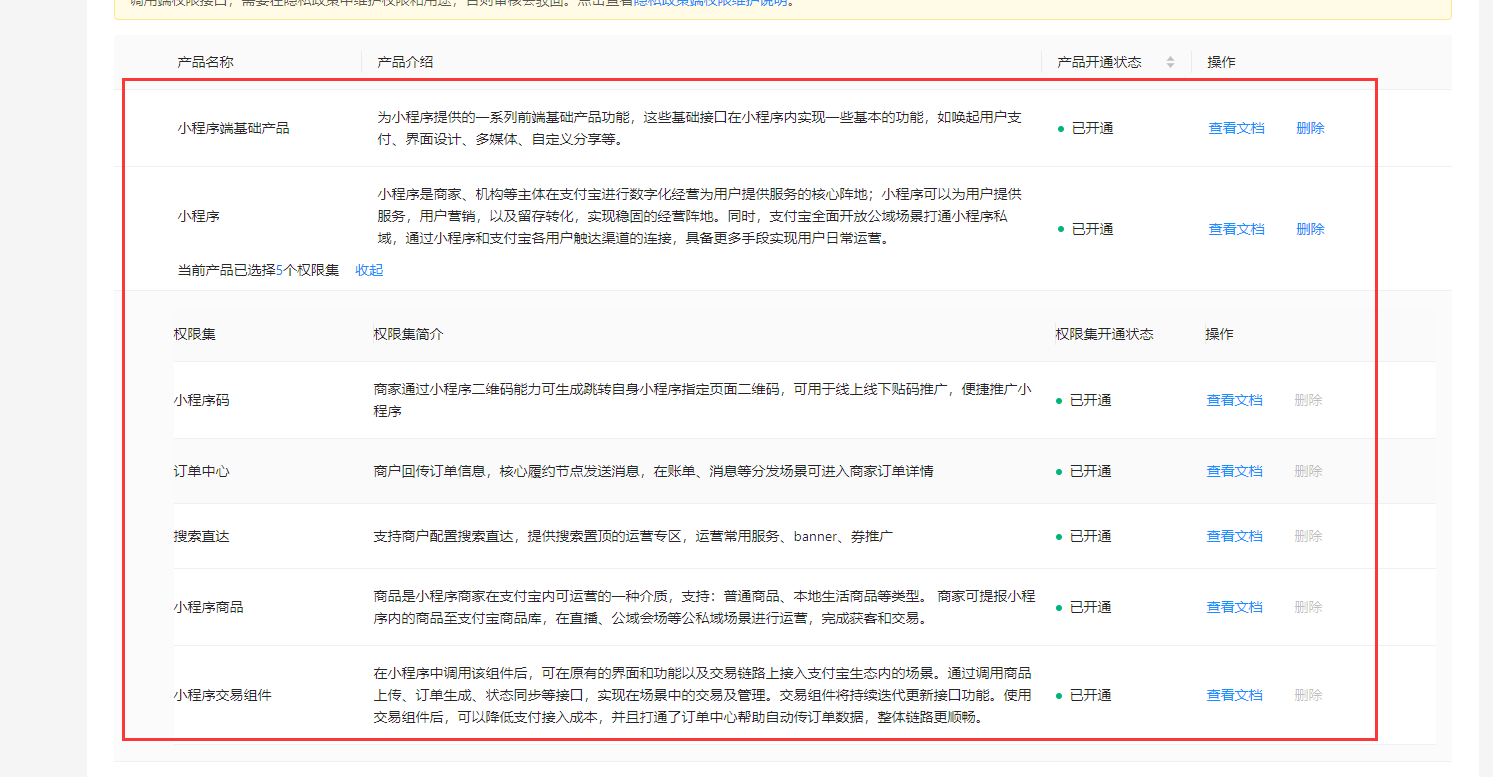1493x777 pixels.
Task: Click the 产品开通状态 column header text
Action: click(x=1098, y=62)
